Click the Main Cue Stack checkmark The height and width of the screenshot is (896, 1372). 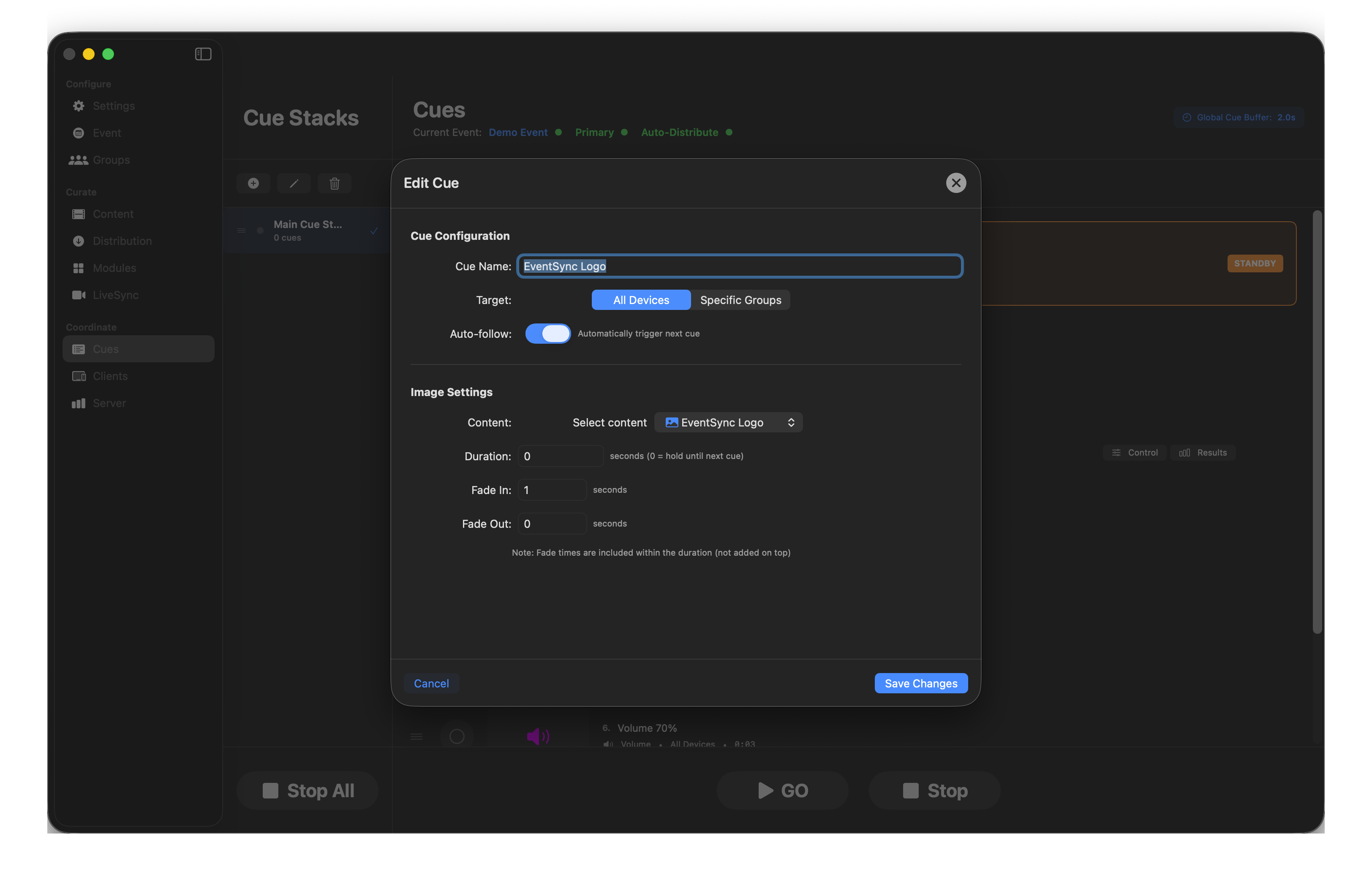[x=373, y=231]
